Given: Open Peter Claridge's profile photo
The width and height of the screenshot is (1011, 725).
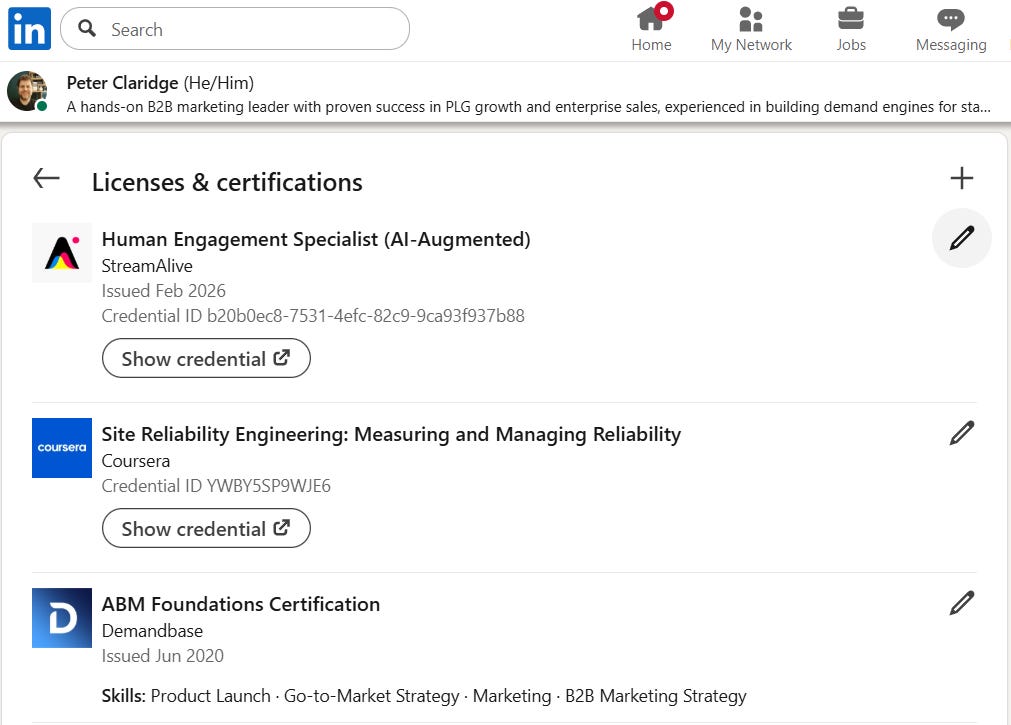Looking at the screenshot, I should (x=27, y=92).
